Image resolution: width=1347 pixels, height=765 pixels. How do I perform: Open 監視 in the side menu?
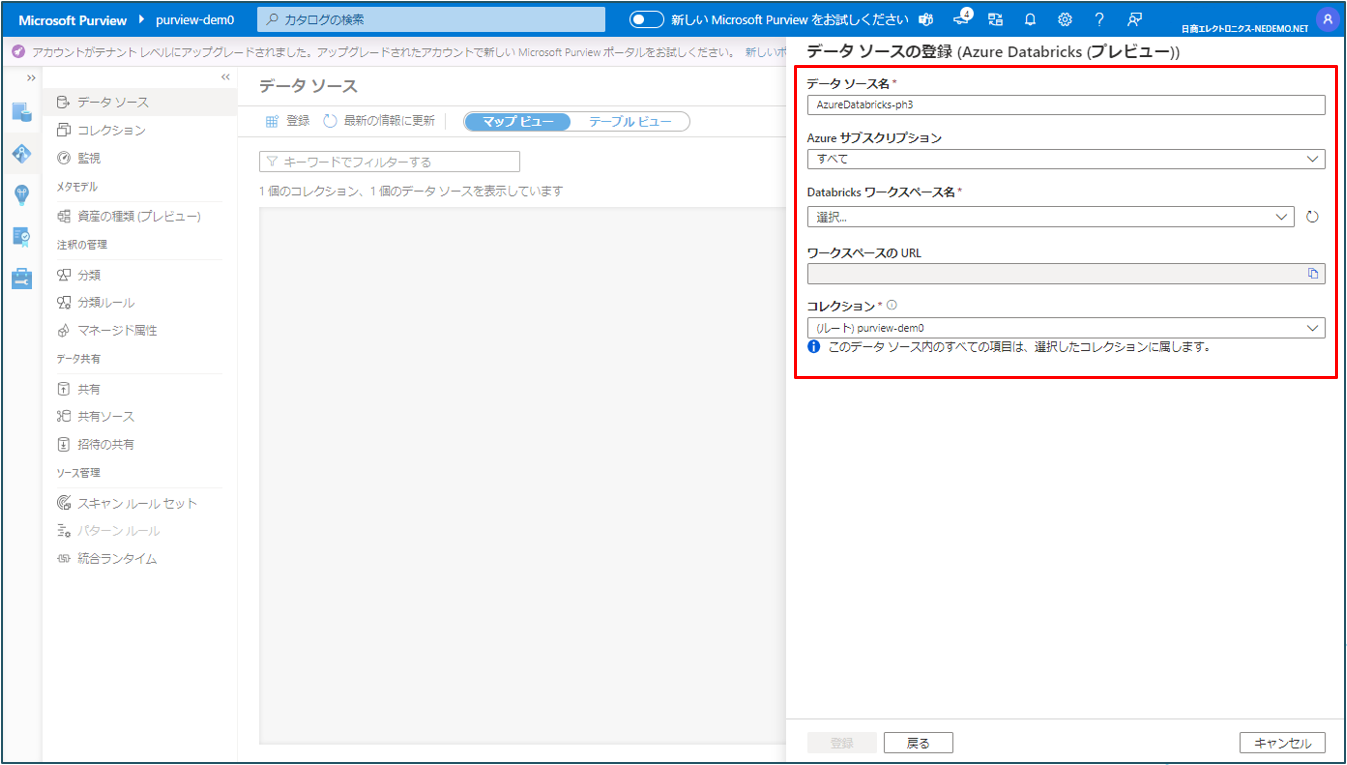click(140, 158)
